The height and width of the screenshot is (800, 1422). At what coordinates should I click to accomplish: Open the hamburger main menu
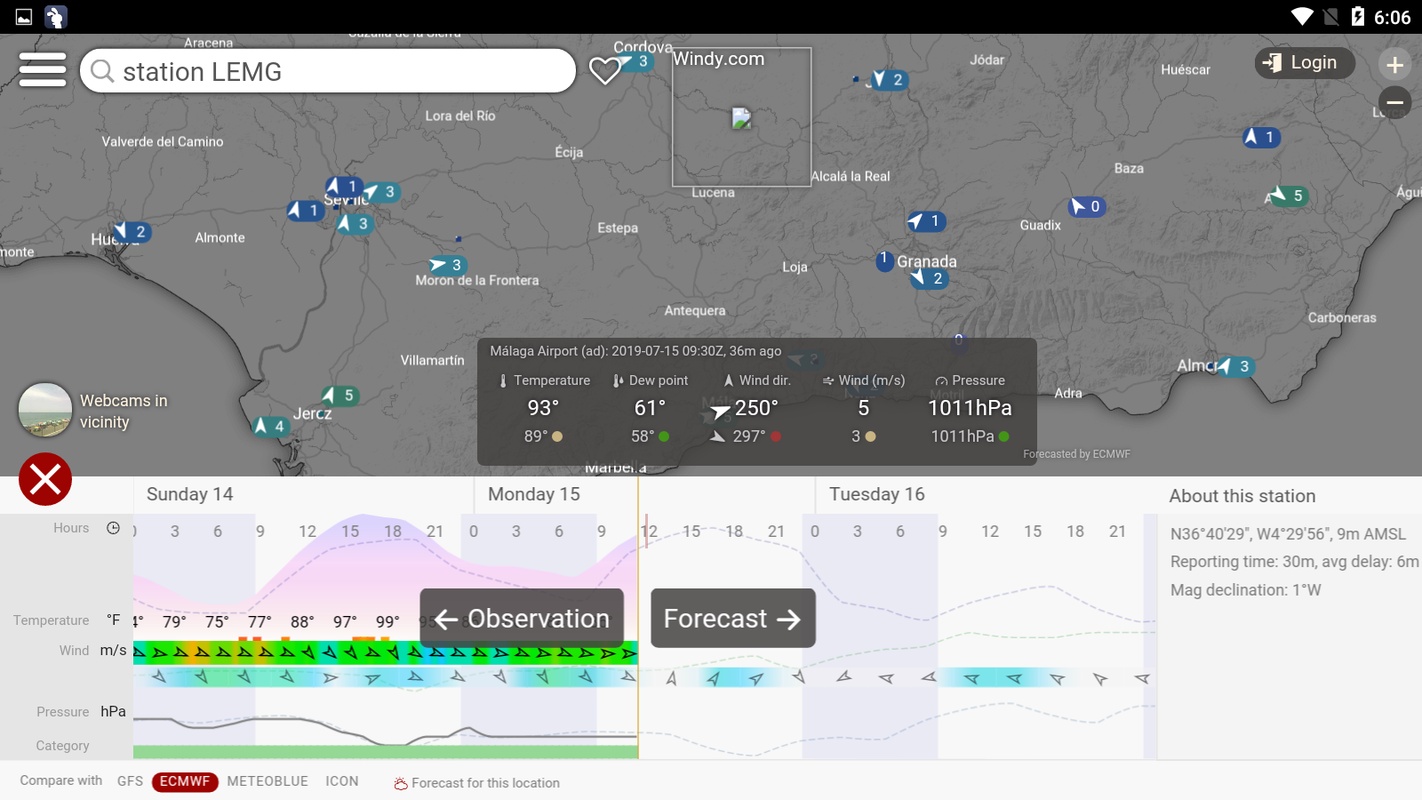pos(42,70)
